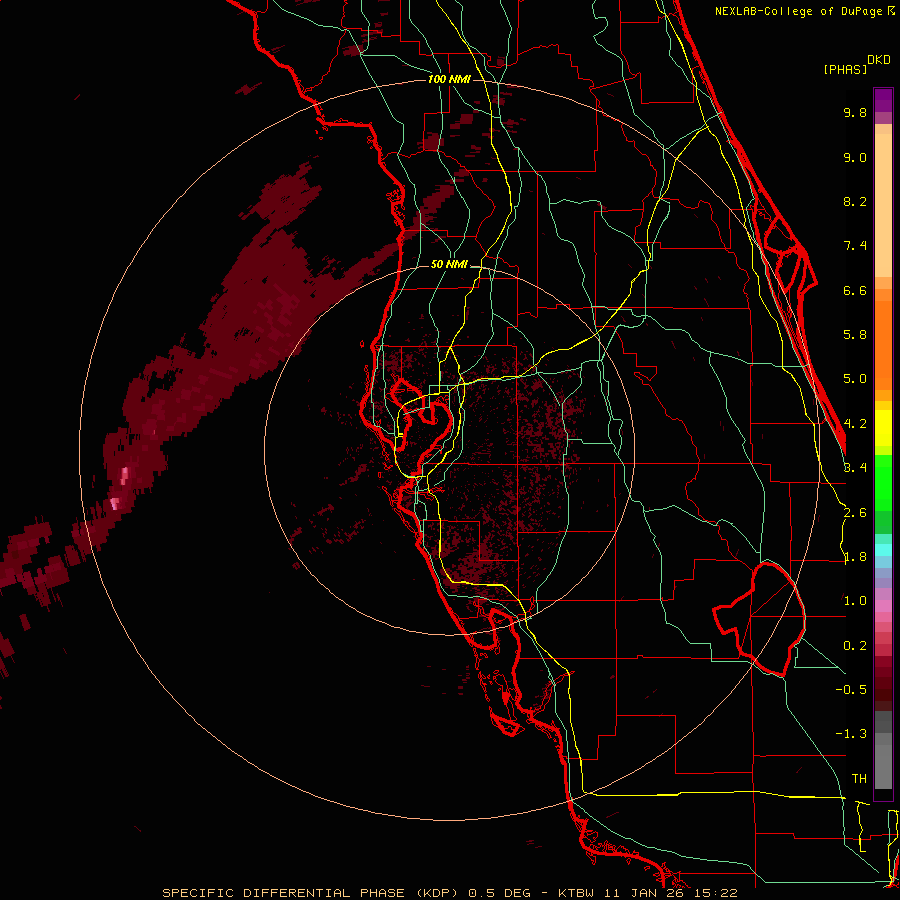Image resolution: width=900 pixels, height=900 pixels.
Task: Click the 5.0 value on the color scale
Action: tap(855, 379)
